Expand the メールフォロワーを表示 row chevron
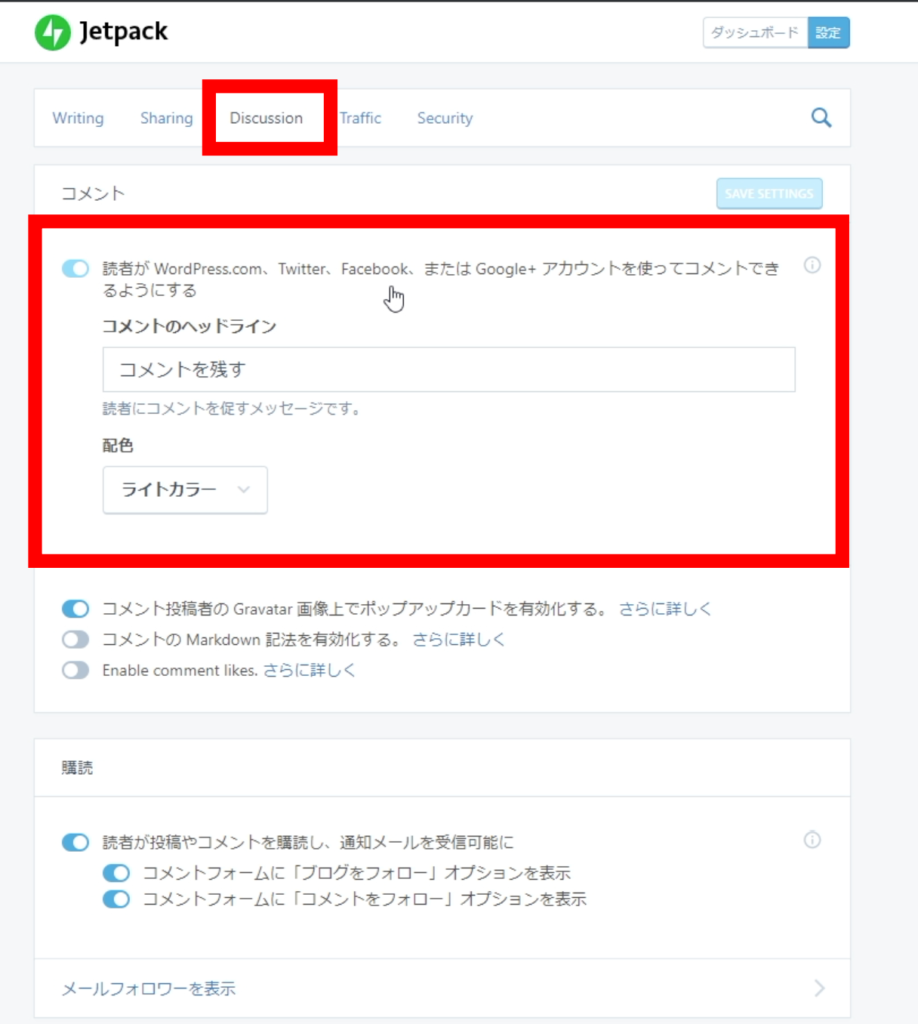 pos(819,988)
